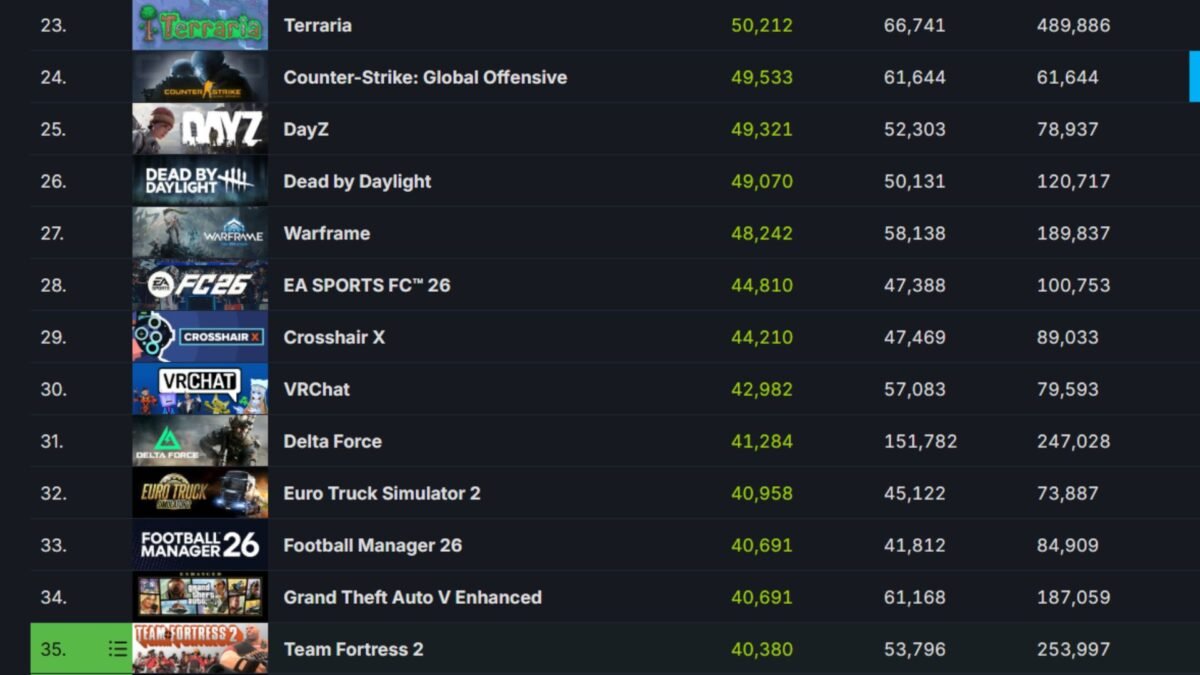Click the list icon on row 35

pos(118,649)
